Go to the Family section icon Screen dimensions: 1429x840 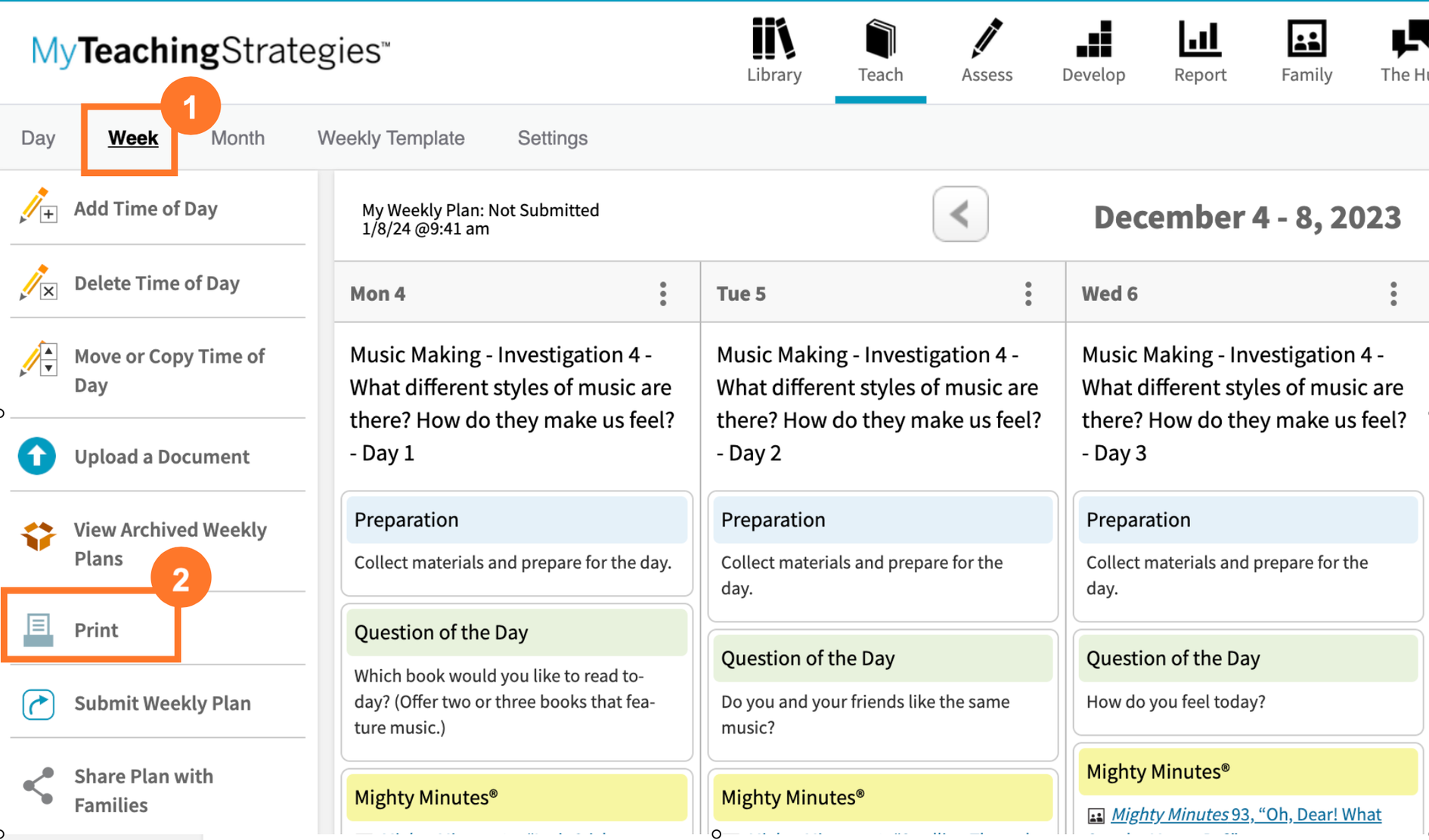1306,39
